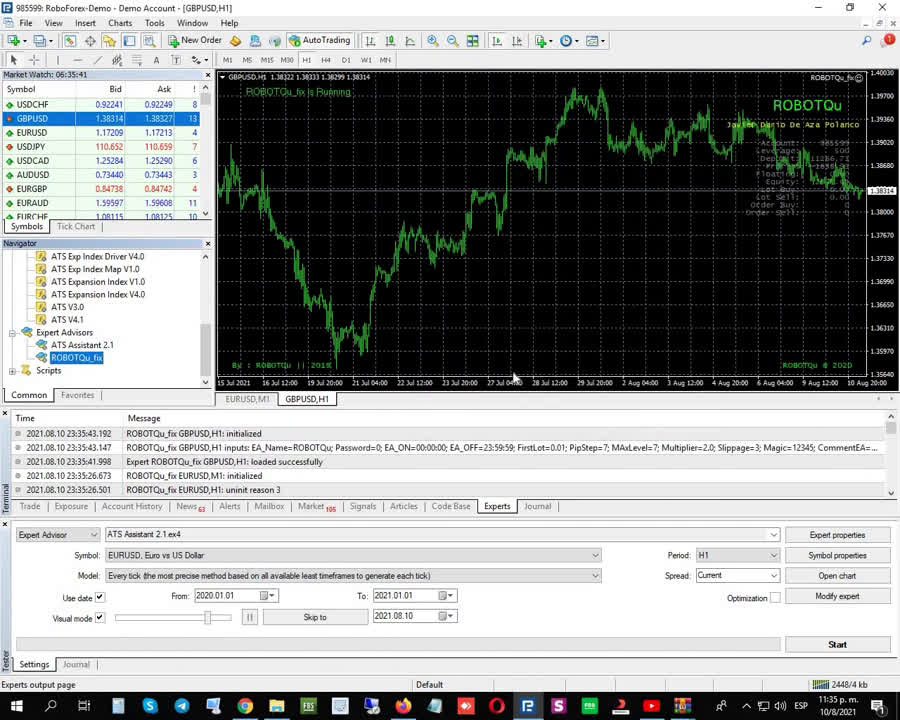
Task: Toggle the Use date checkbox
Action: tap(100, 597)
